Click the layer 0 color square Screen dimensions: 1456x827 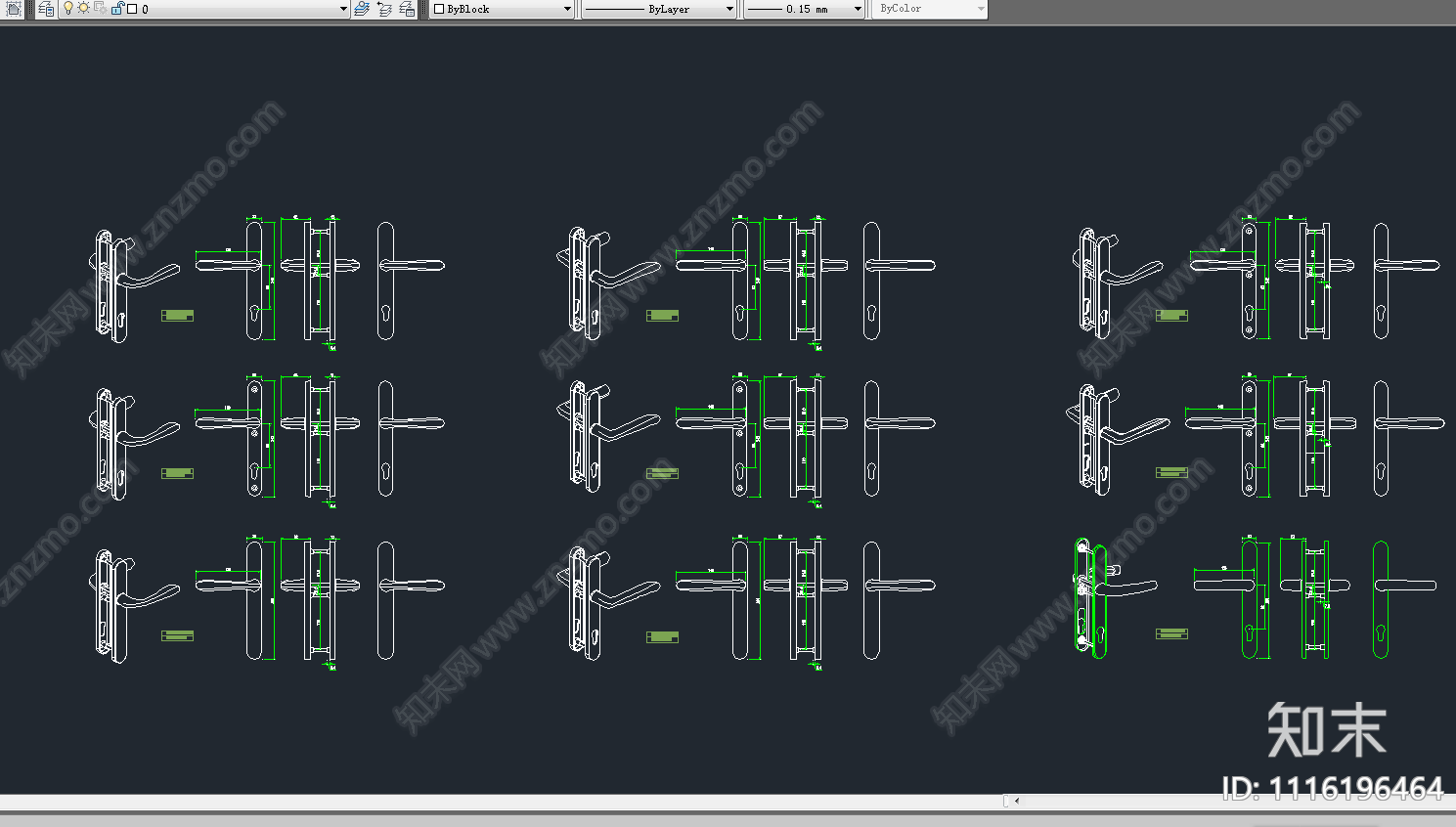click(x=132, y=9)
